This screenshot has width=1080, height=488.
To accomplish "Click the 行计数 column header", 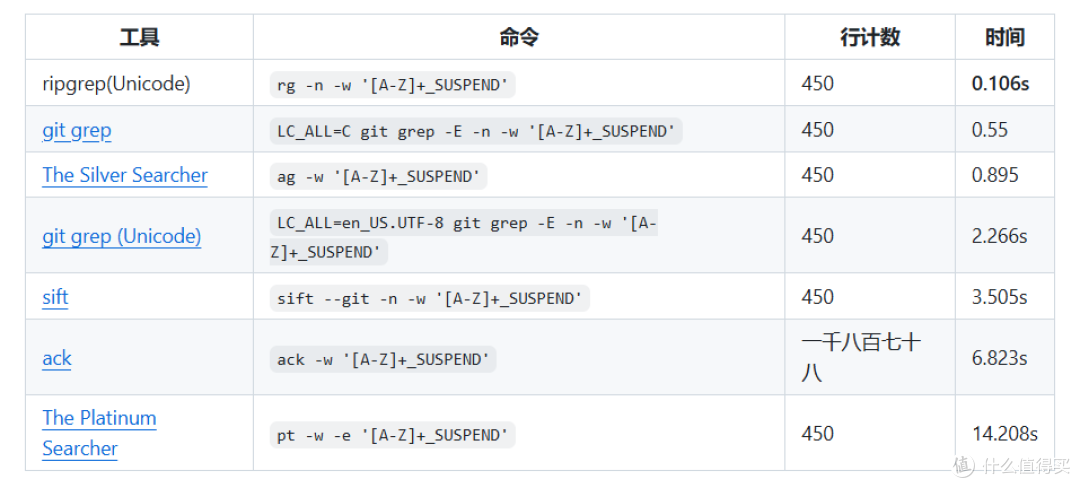I will click(870, 37).
